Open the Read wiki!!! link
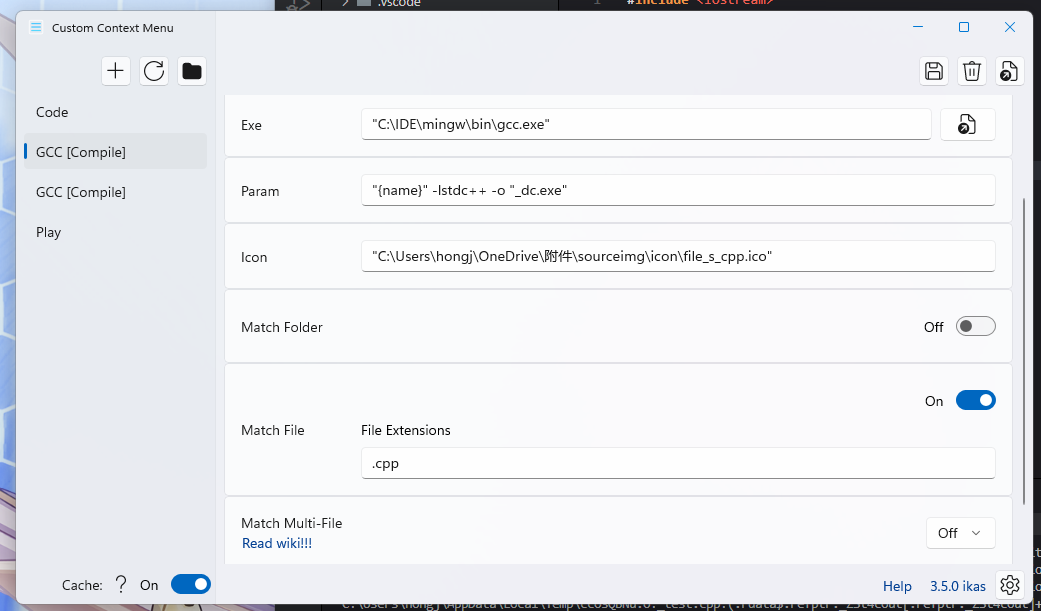This screenshot has width=1041, height=611. point(277,543)
